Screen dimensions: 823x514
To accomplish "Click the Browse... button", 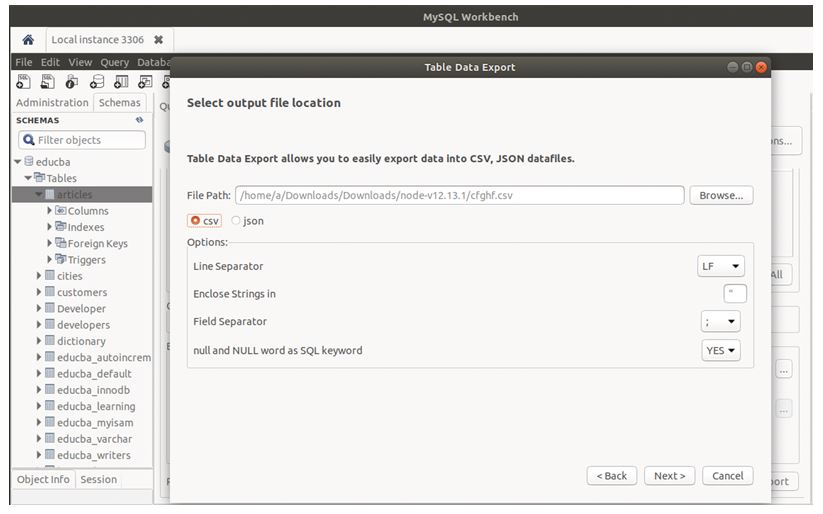I will 720,196.
